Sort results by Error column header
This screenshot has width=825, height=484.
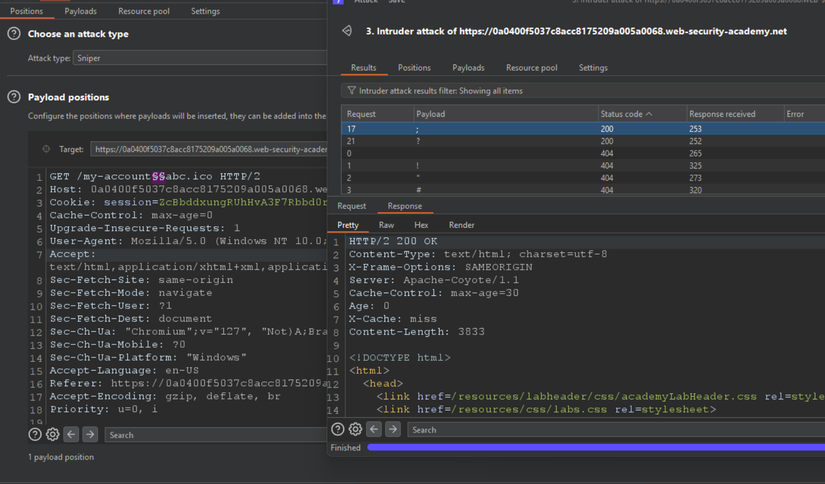(803, 114)
